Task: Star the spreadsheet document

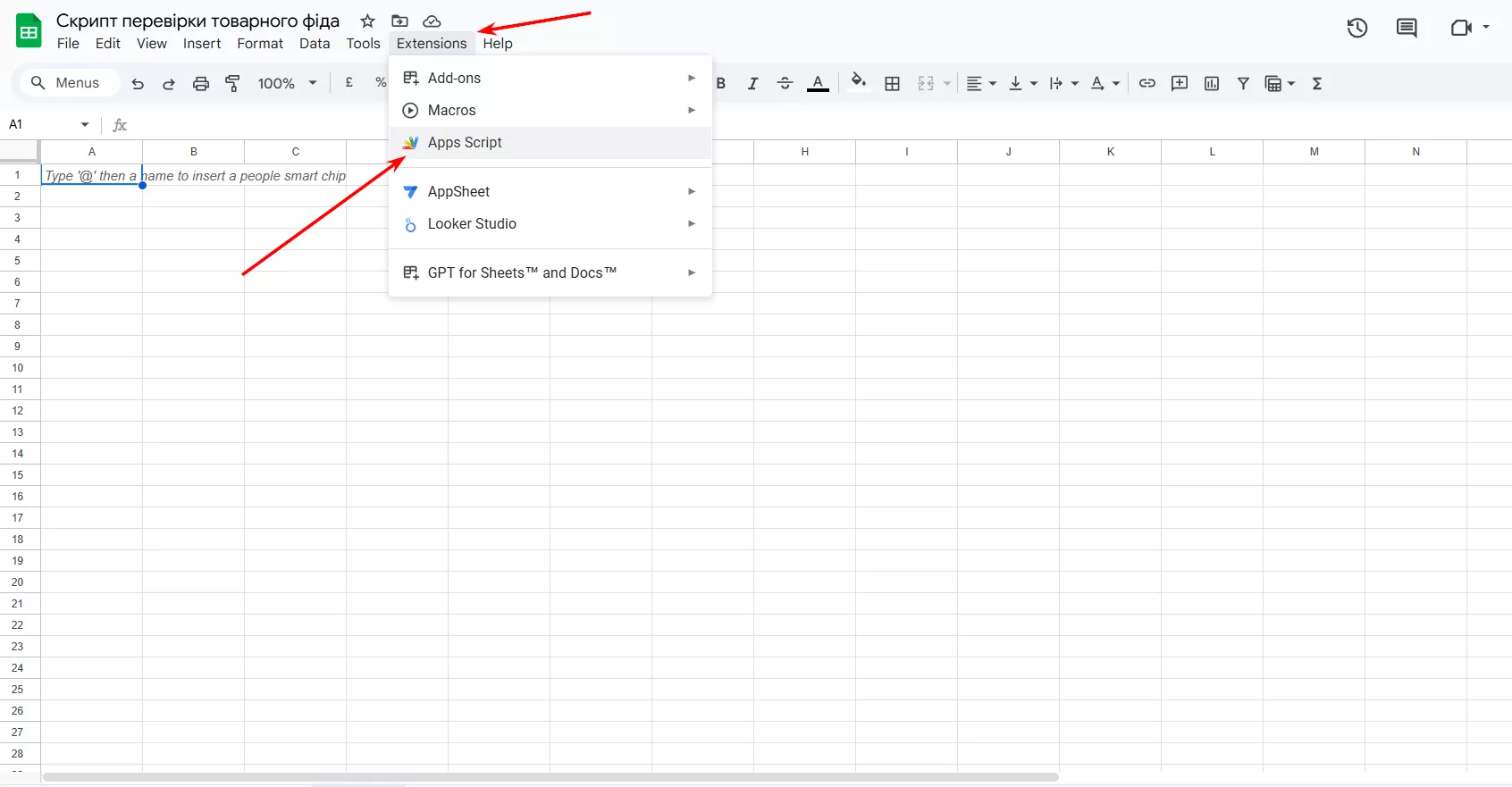Action: [367, 21]
